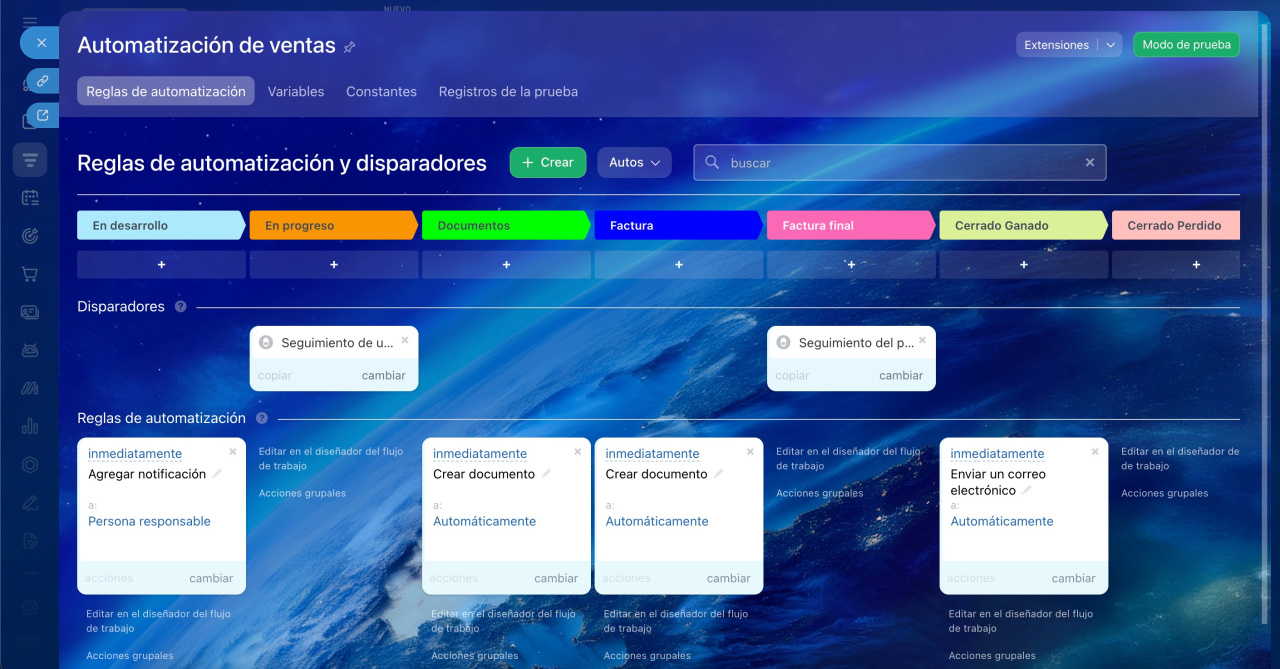Image resolution: width=1280 pixels, height=669 pixels.
Task: Click cambiar on Enviar un correo electrónico rule
Action: (x=1073, y=578)
